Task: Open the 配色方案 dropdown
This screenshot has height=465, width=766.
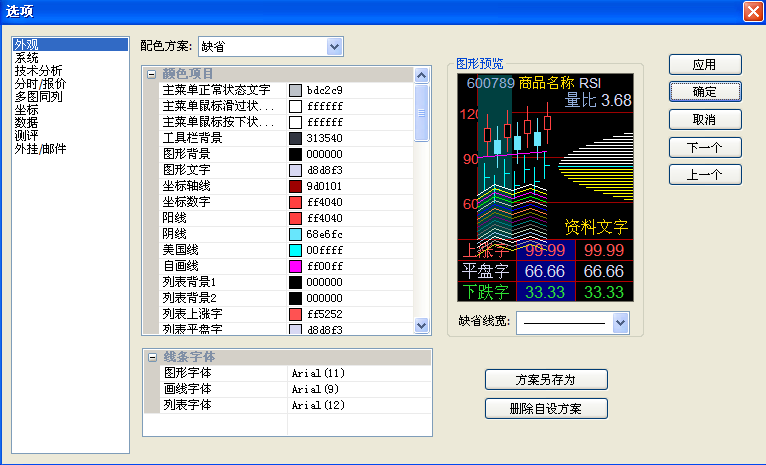Action: point(334,47)
